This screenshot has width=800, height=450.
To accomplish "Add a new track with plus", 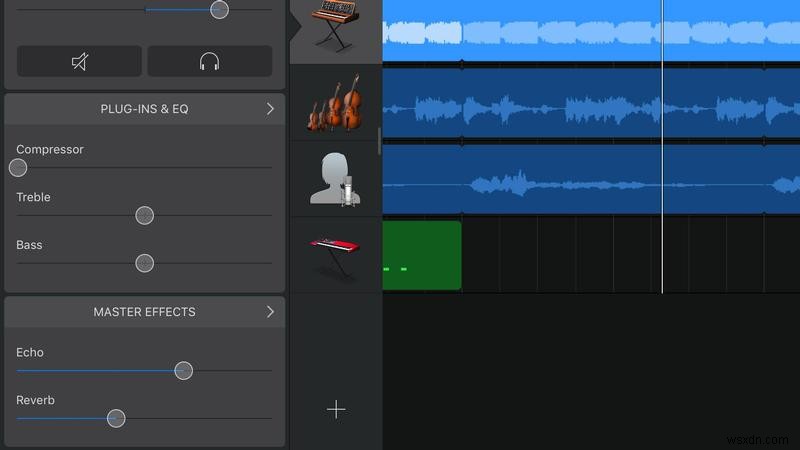I will [336, 409].
